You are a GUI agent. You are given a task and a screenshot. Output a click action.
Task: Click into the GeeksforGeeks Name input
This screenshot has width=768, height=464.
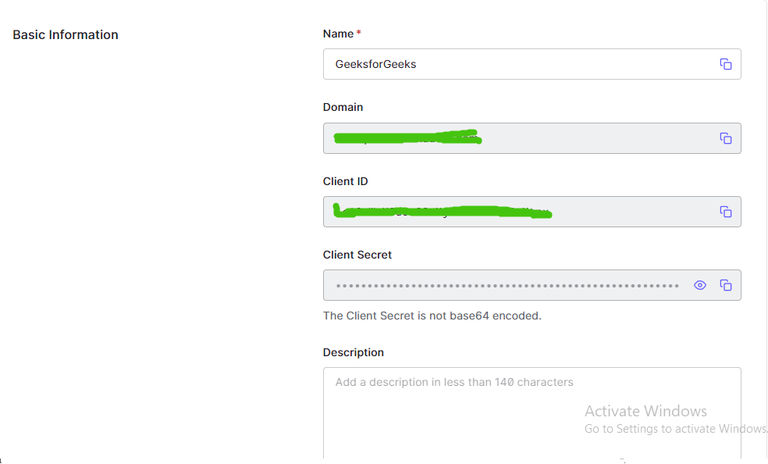(x=500, y=64)
